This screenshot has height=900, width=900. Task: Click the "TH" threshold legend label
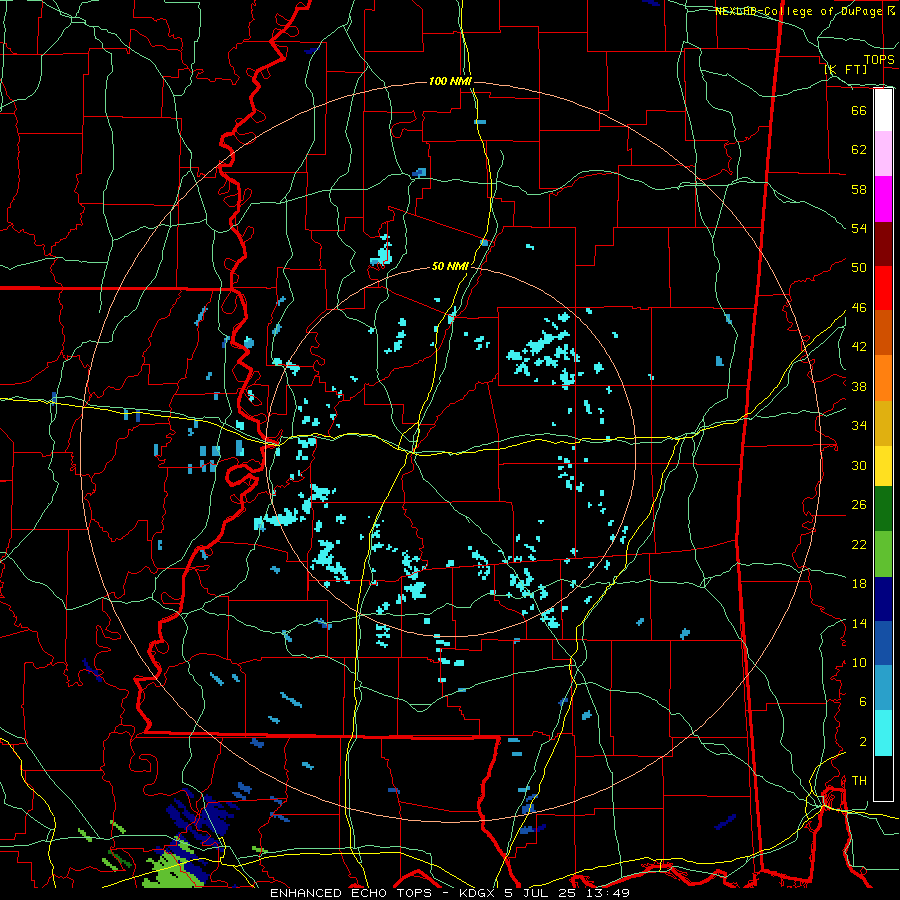[859, 781]
